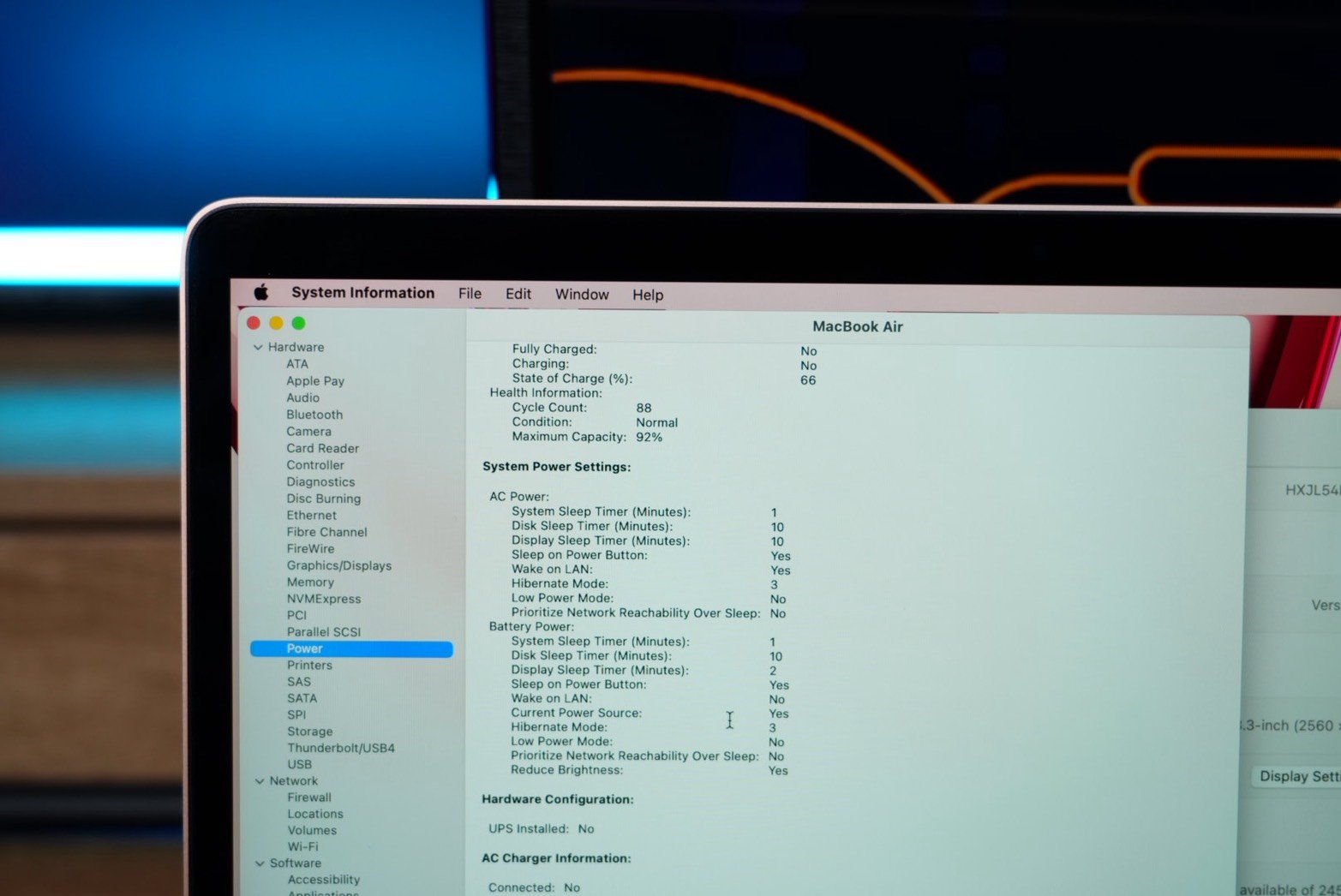The image size is (1341, 896).
Task: Open the File menu
Action: [470, 294]
